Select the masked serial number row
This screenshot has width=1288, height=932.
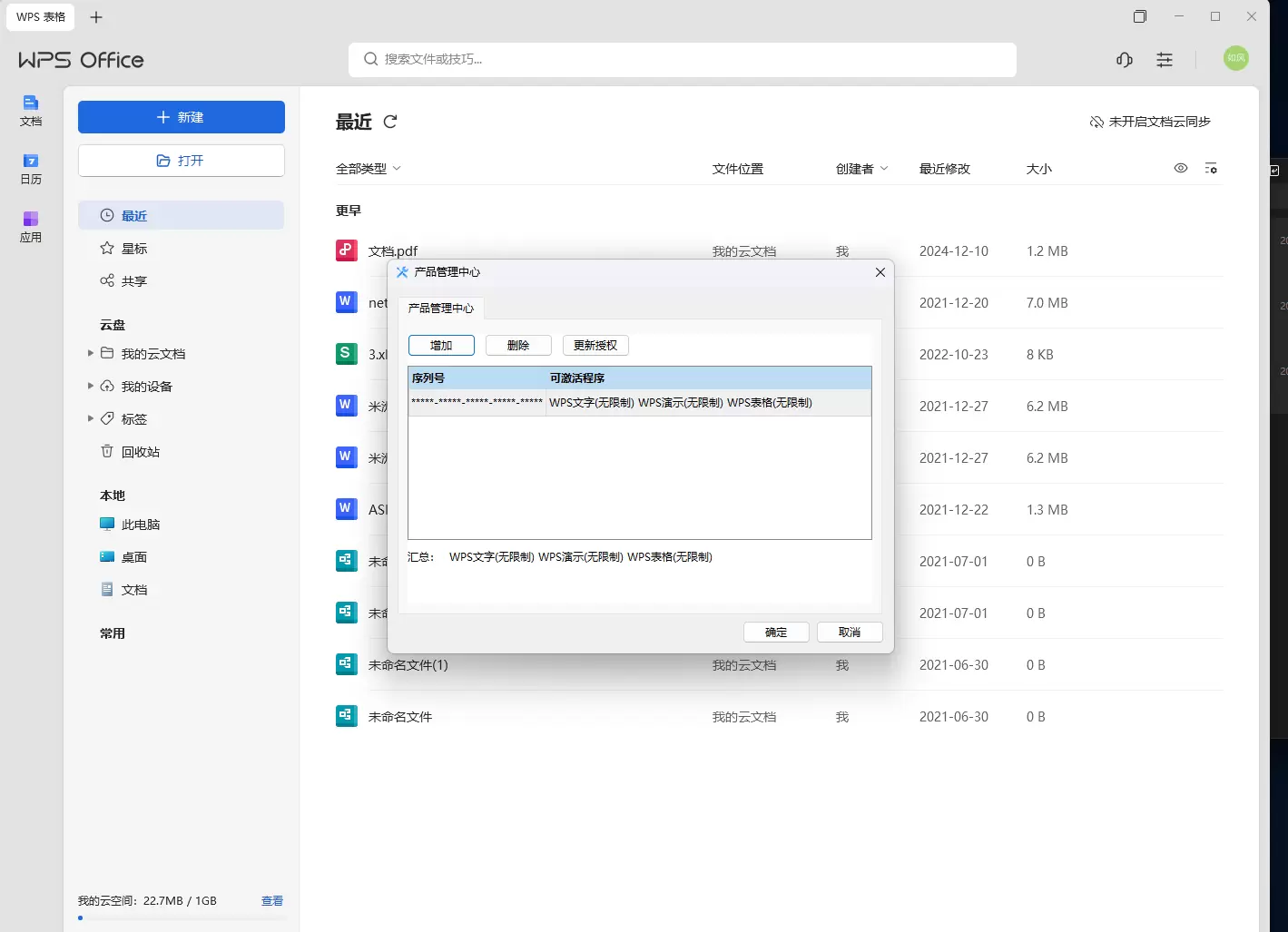[x=640, y=403]
